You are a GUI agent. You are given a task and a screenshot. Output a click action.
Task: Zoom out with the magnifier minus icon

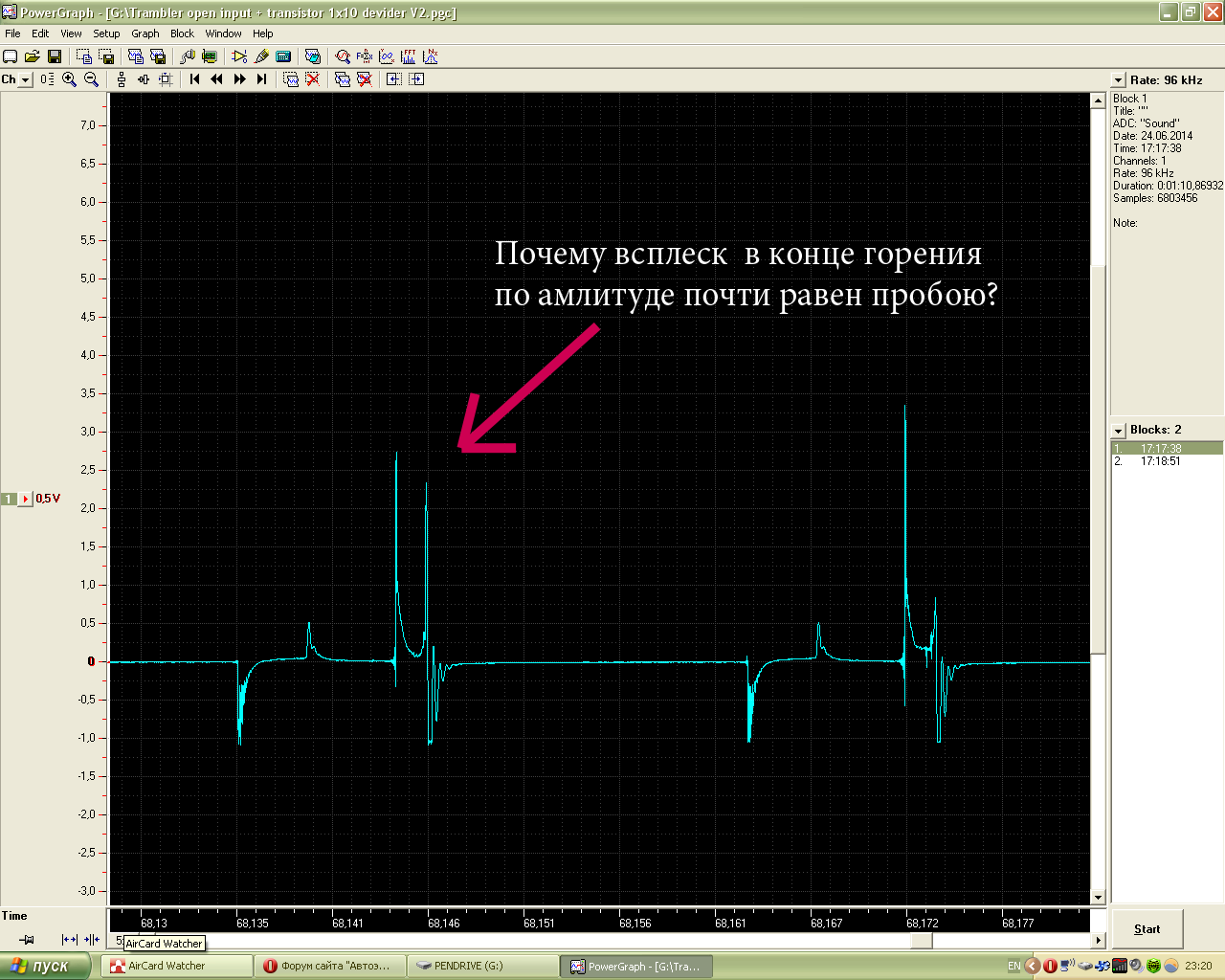point(92,79)
